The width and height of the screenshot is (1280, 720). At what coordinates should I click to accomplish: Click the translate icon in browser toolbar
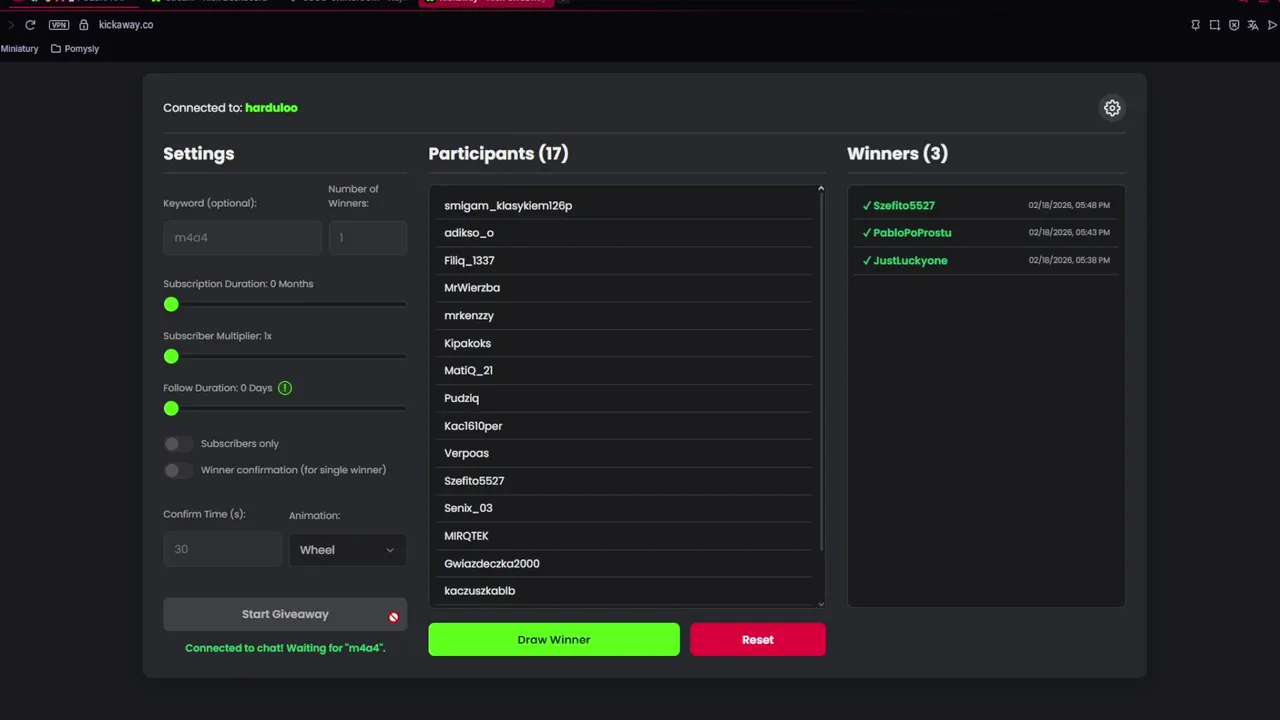(1253, 25)
